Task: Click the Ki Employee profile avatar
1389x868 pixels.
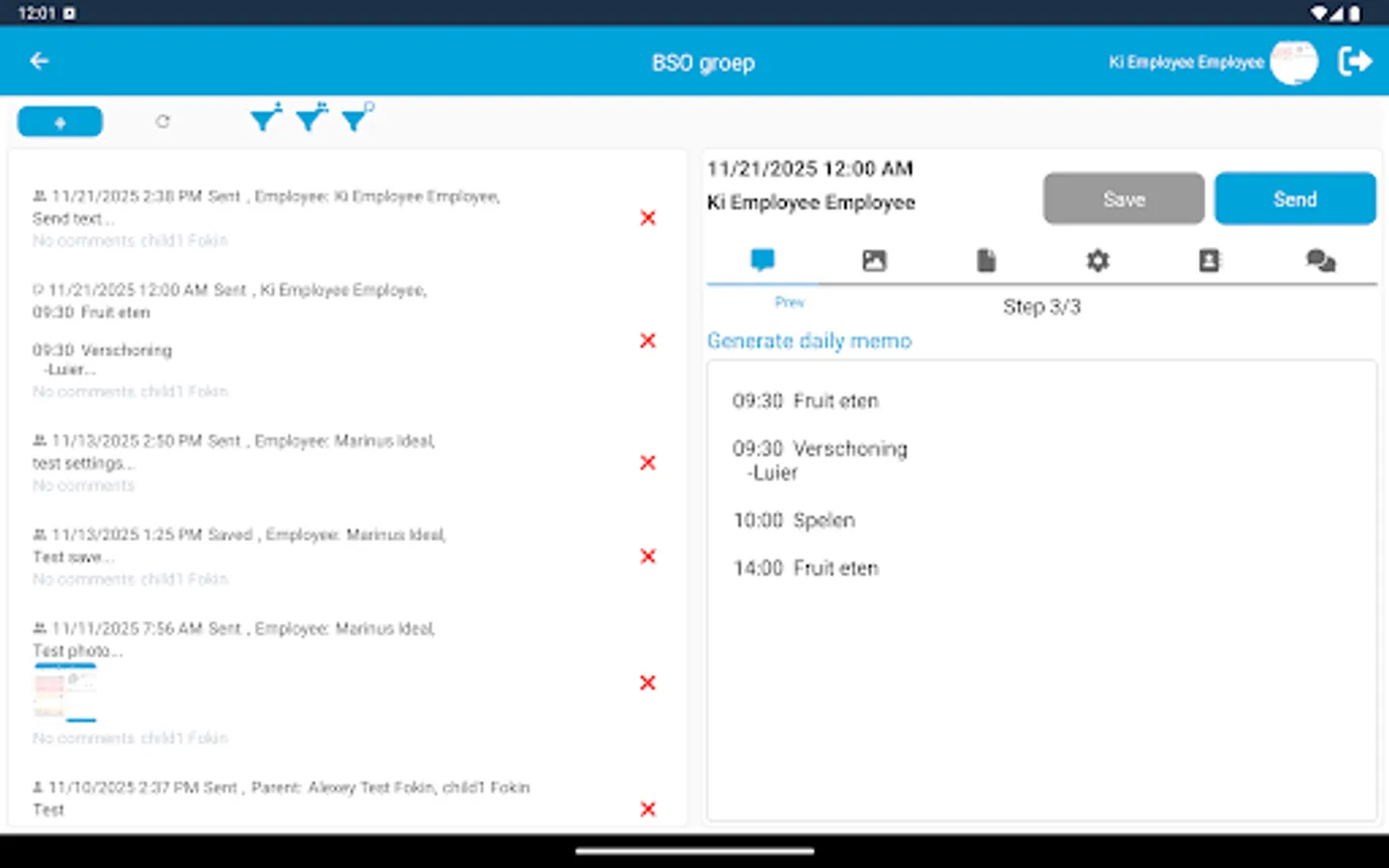Action: pos(1294,61)
